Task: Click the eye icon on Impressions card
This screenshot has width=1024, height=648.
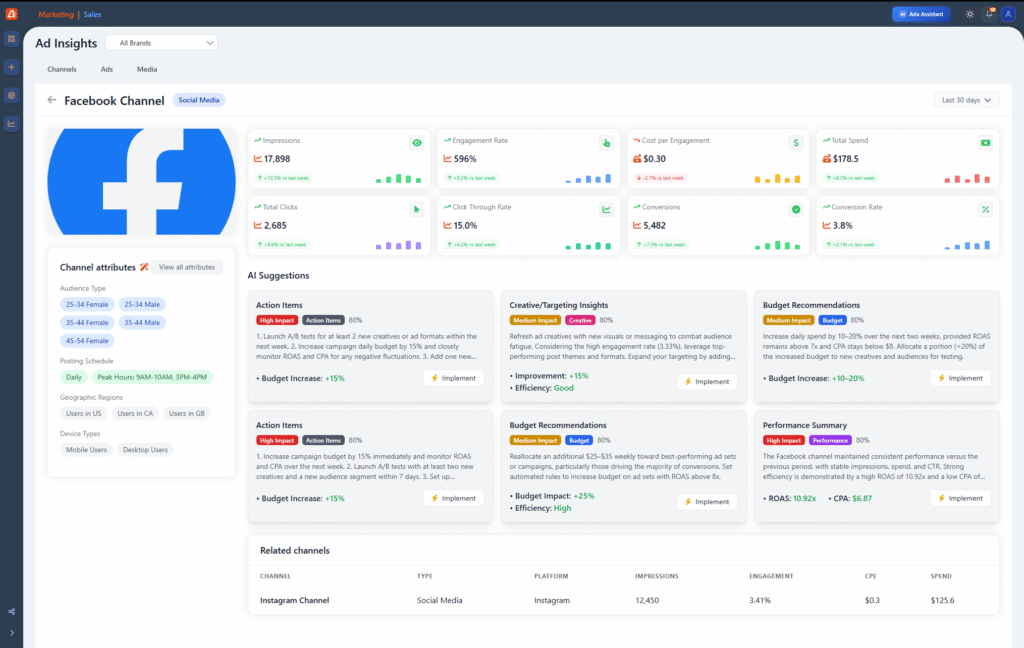Action: (417, 143)
